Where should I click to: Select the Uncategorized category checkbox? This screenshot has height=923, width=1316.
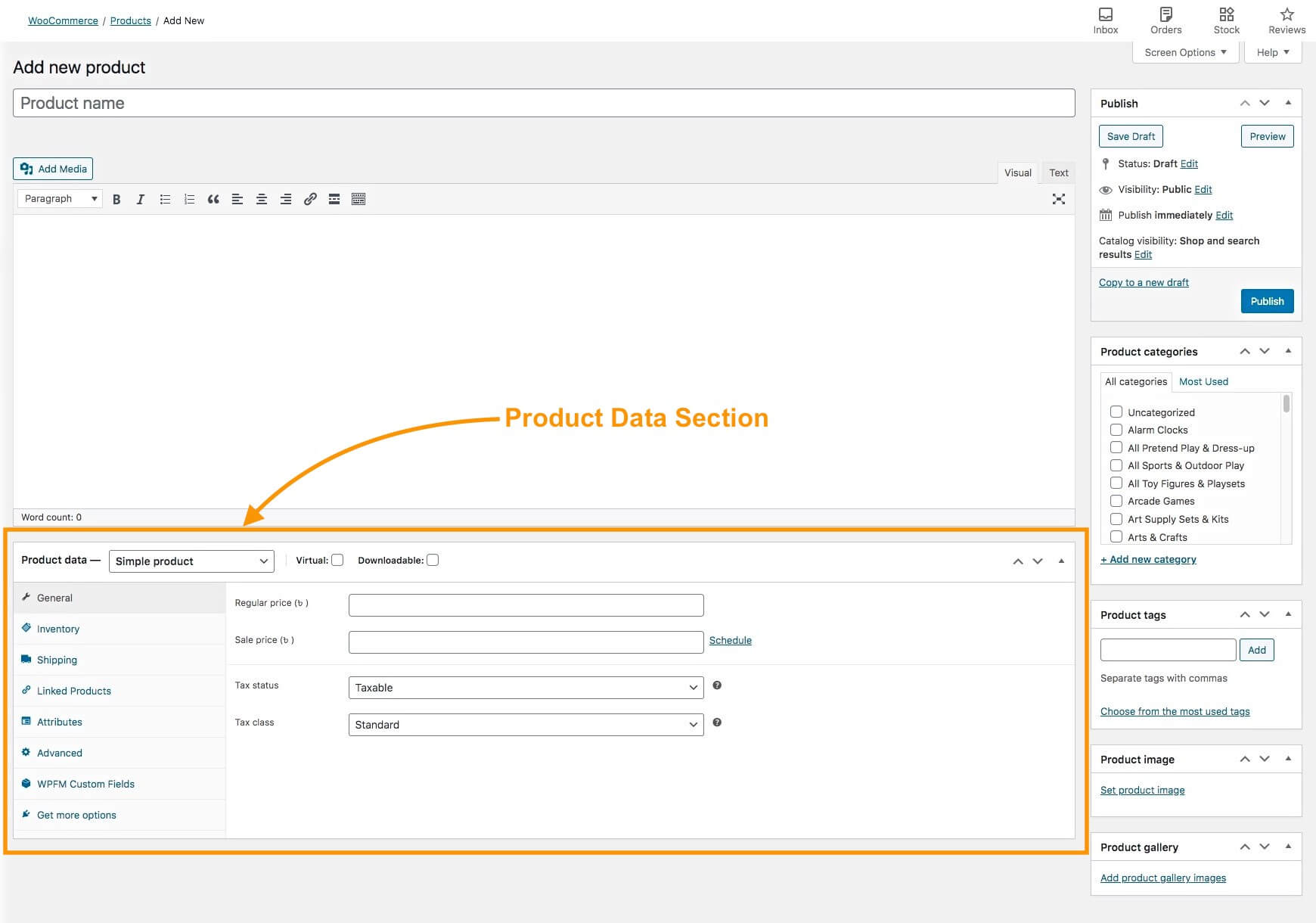[1116, 412]
